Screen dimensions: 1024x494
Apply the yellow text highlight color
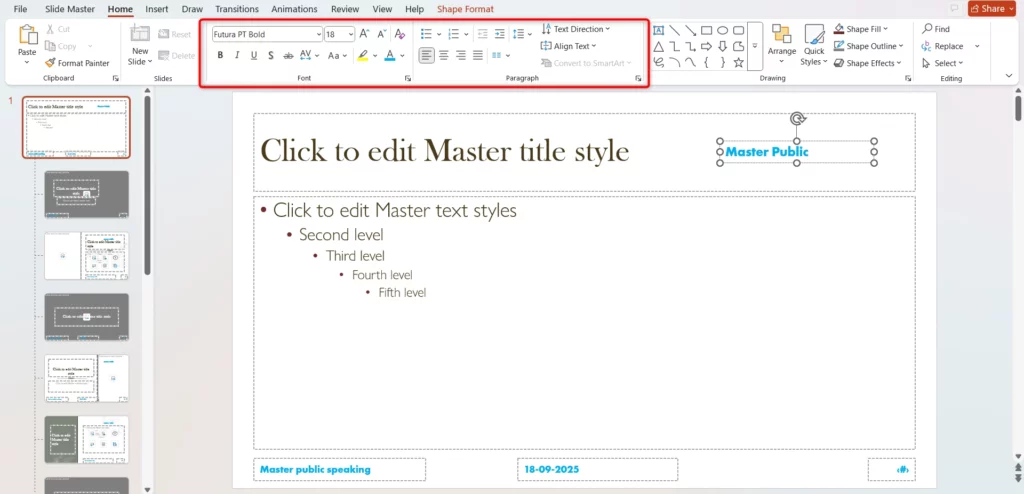pos(363,56)
